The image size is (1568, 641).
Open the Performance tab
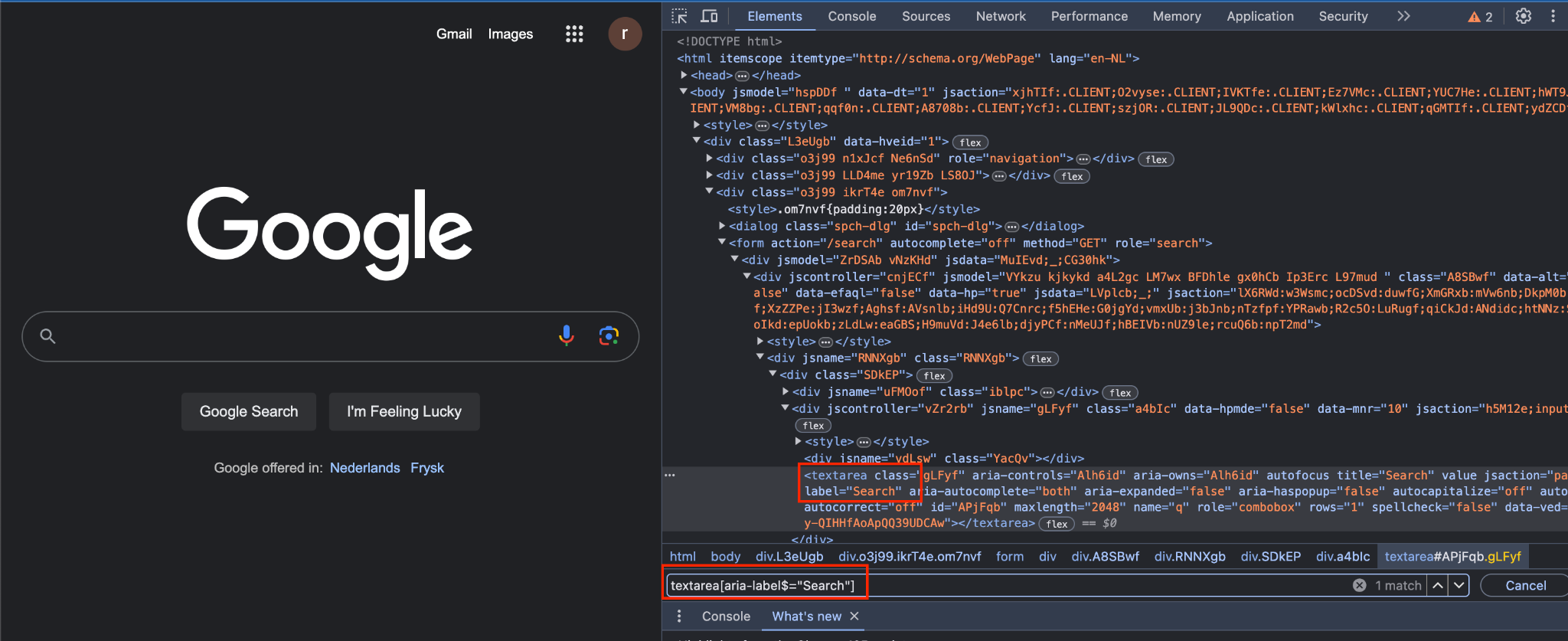1089,16
